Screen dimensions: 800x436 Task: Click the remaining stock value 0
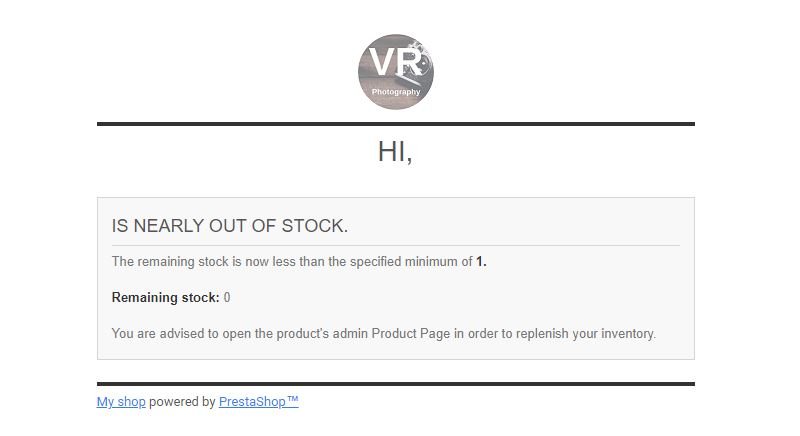pos(227,298)
